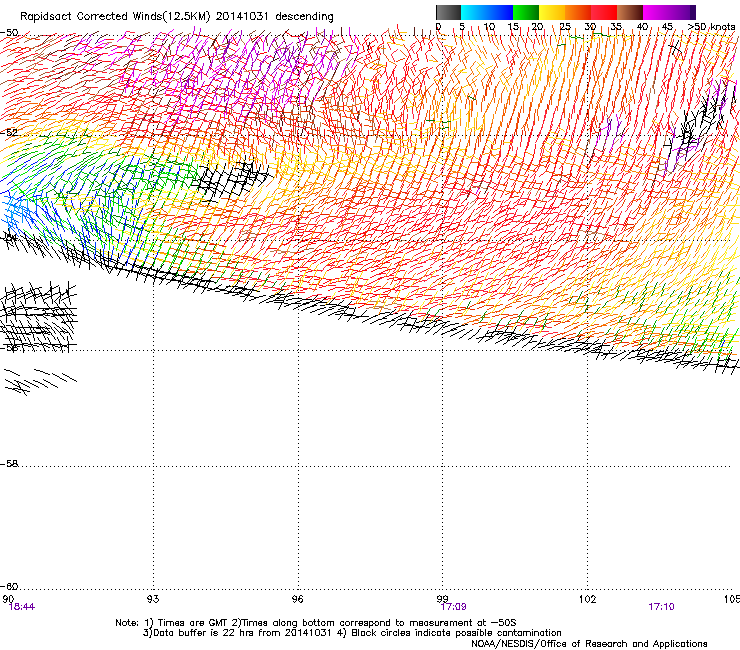Click the gray 0-5 knots legend swatch
740x650 pixels.
[x=448, y=12]
